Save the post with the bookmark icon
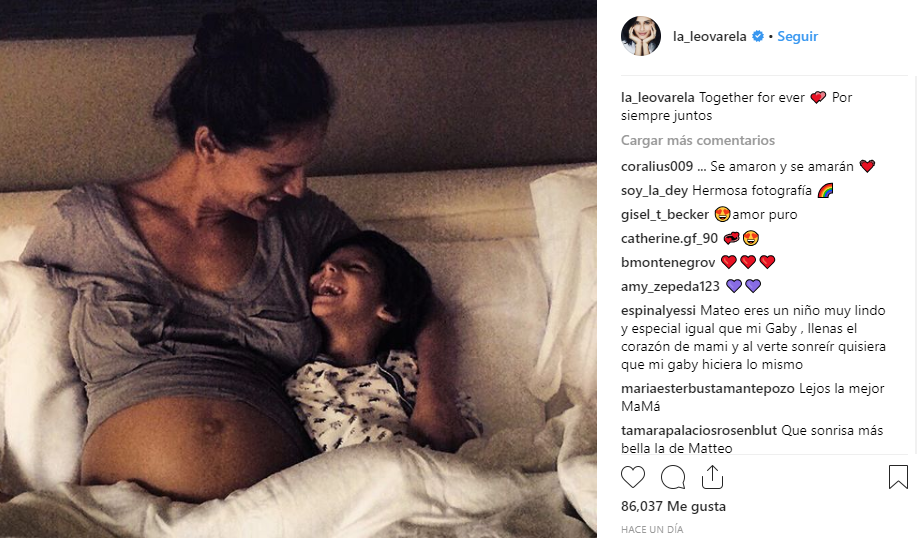The width and height of the screenshot is (917, 538). tap(898, 477)
